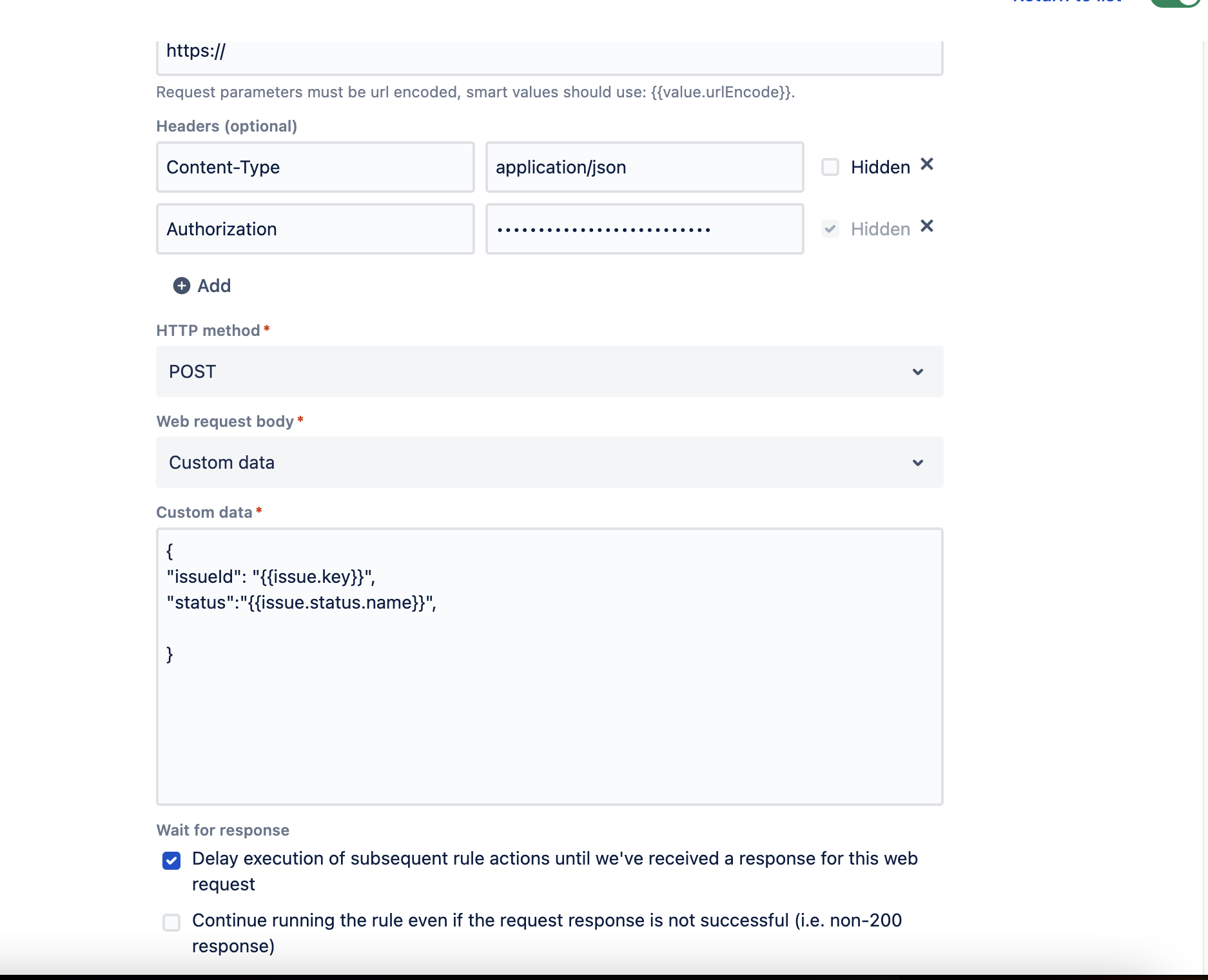Remove the Content-Type header row
Screen dimensions: 1208x980
click(x=927, y=165)
